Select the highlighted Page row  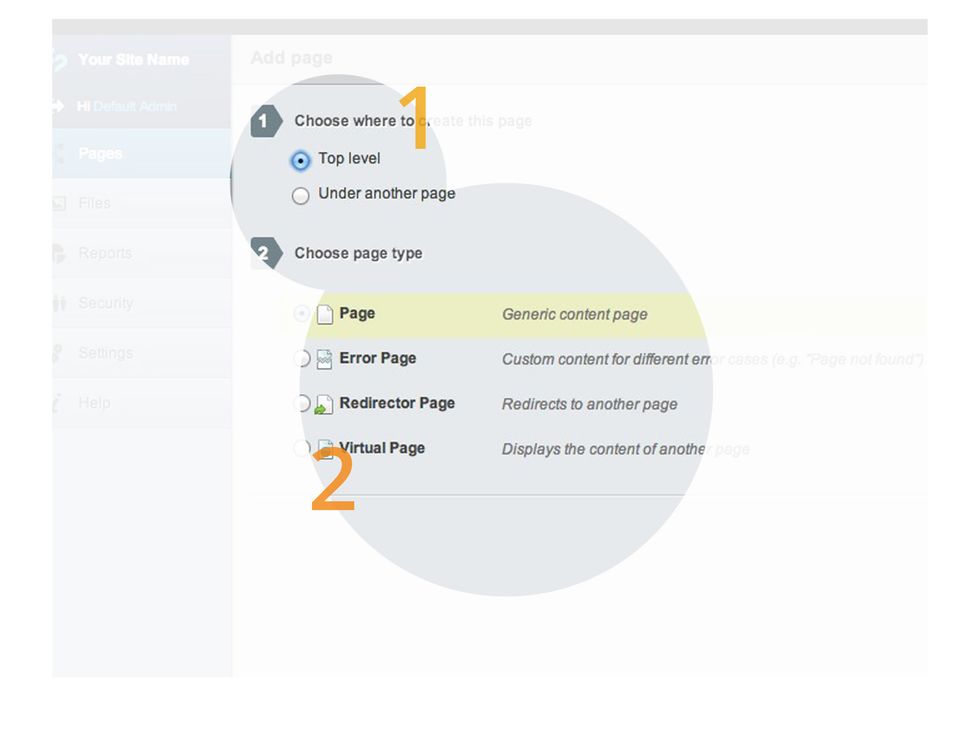tap(360, 313)
